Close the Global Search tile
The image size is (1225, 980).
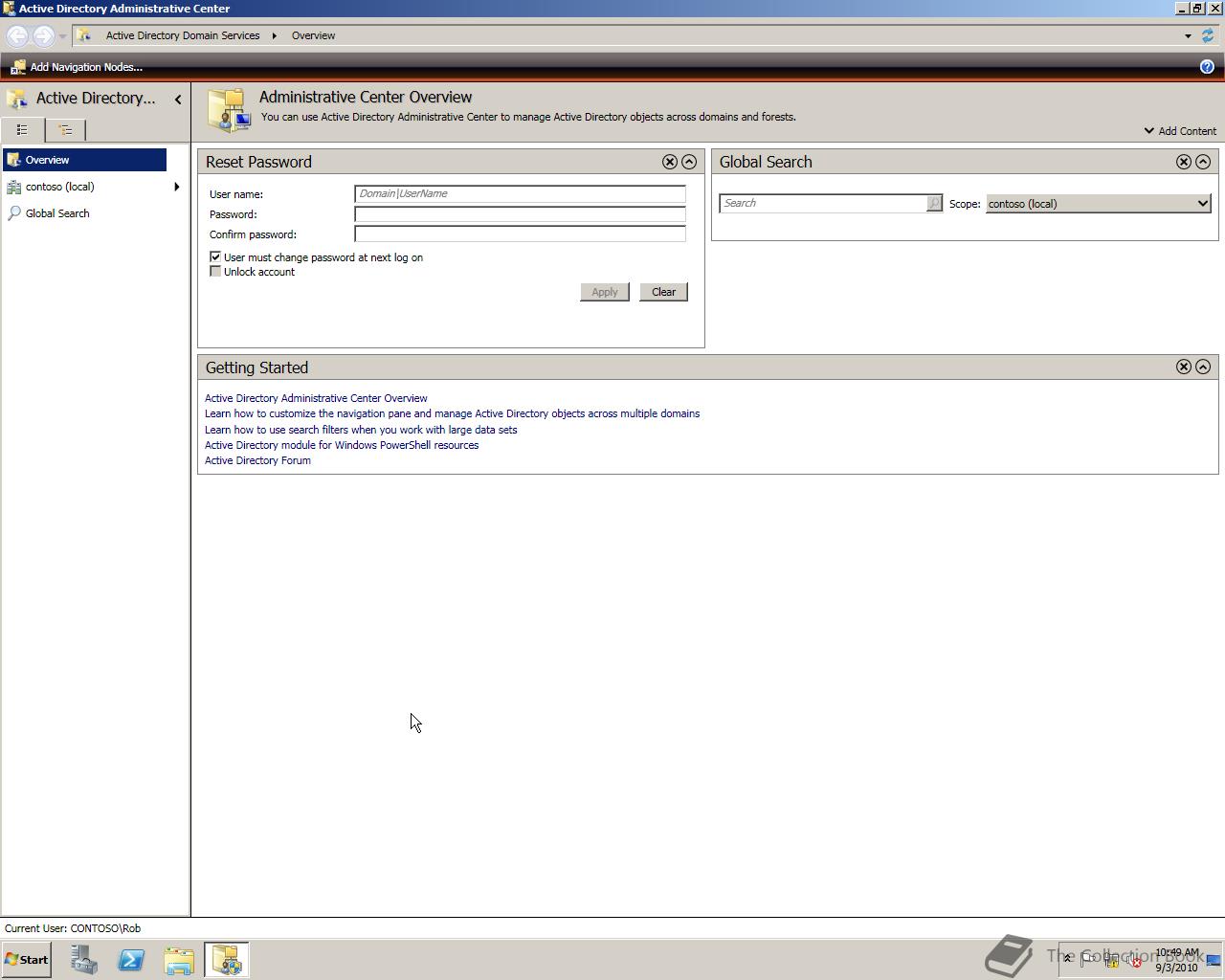pyautogui.click(x=1184, y=162)
